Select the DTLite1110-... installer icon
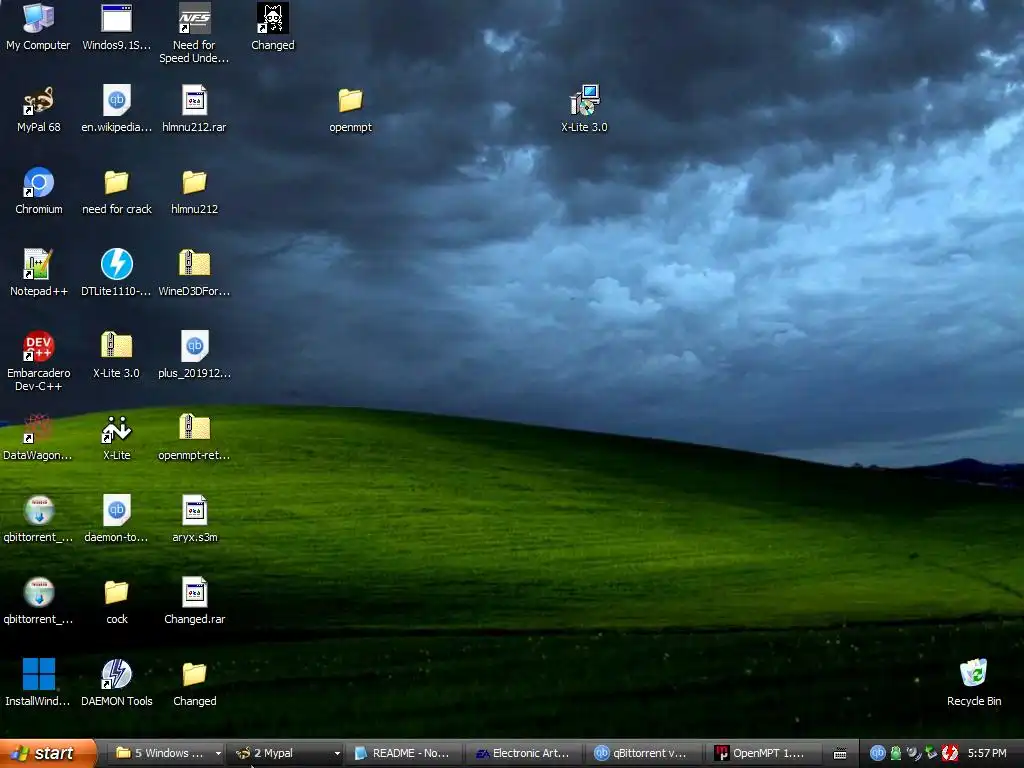The image size is (1024, 768). (116, 273)
